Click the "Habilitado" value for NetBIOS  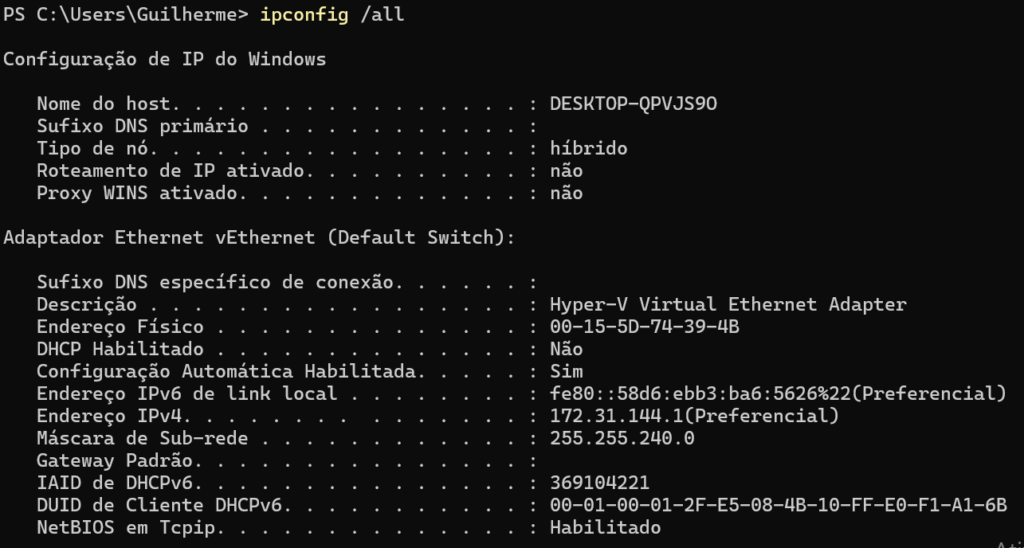pos(606,527)
